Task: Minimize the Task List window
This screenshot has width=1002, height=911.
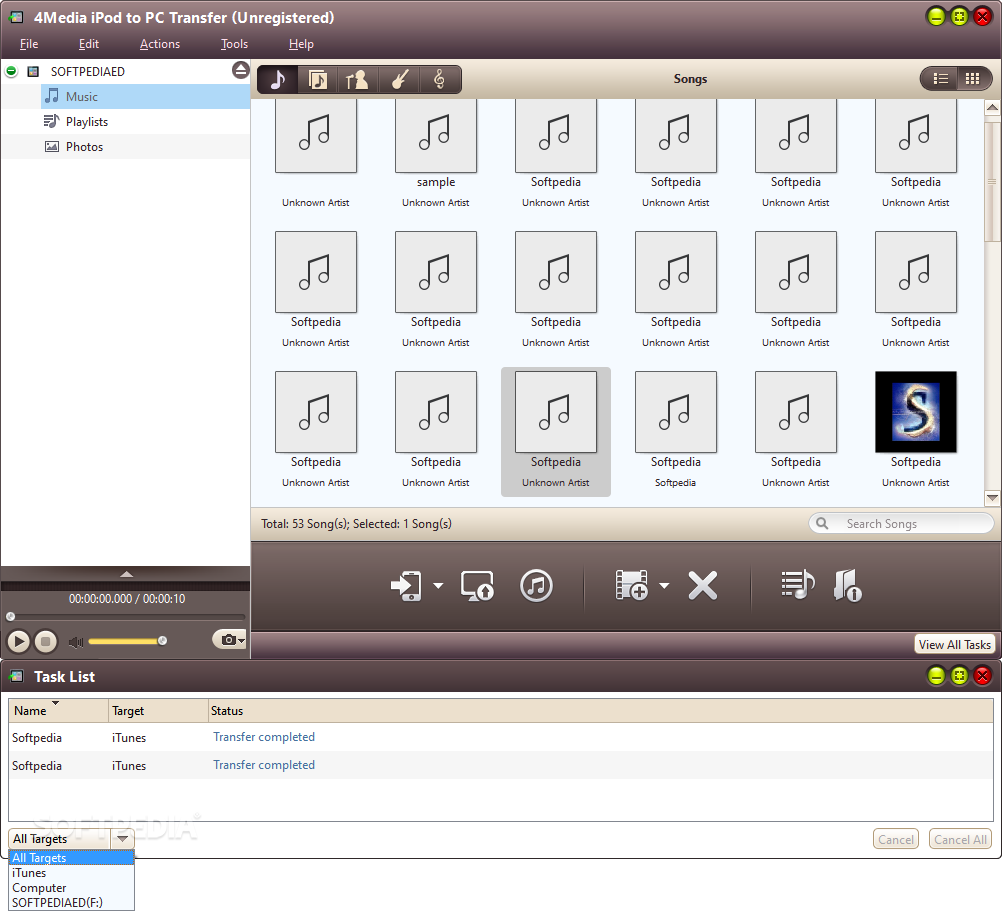Action: (x=936, y=676)
